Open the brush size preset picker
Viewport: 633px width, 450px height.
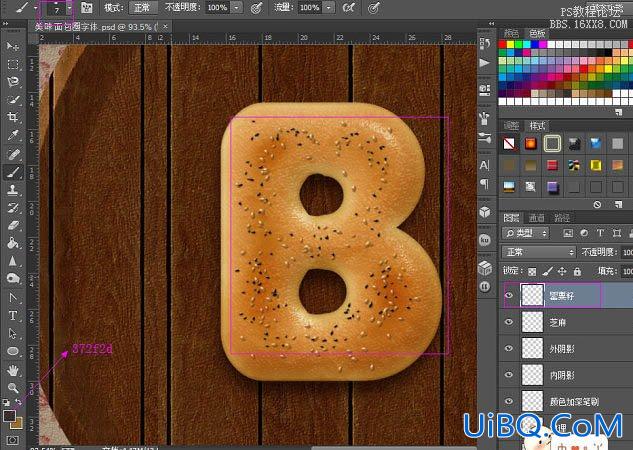coord(70,8)
